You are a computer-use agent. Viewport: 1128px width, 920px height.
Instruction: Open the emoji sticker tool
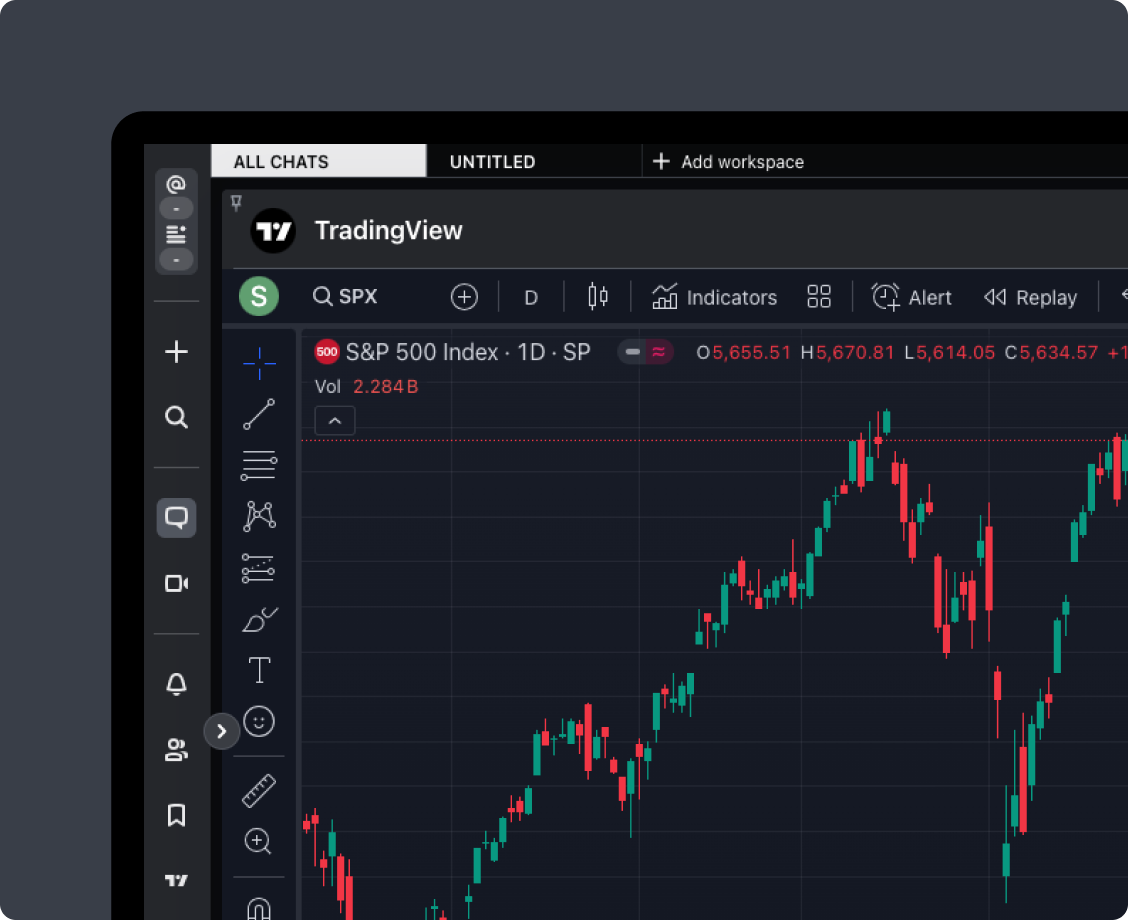point(258,722)
